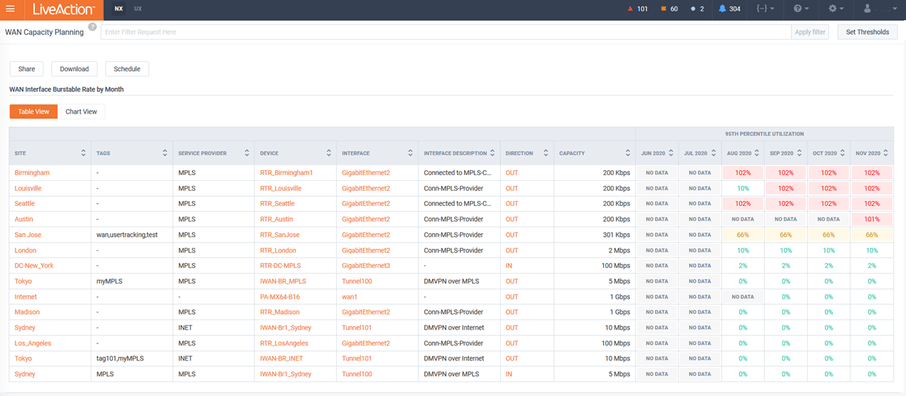The height and width of the screenshot is (396, 906).
Task: Open the Los_Angeles site link
Action: pos(32,343)
